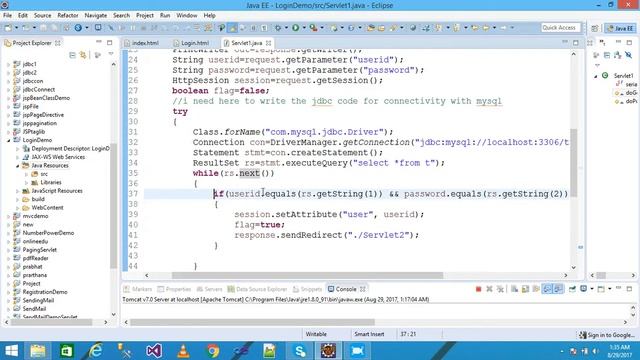The height and width of the screenshot is (360, 640).
Task: Open Google Chrome from the taskbar
Action: [x=212, y=351]
